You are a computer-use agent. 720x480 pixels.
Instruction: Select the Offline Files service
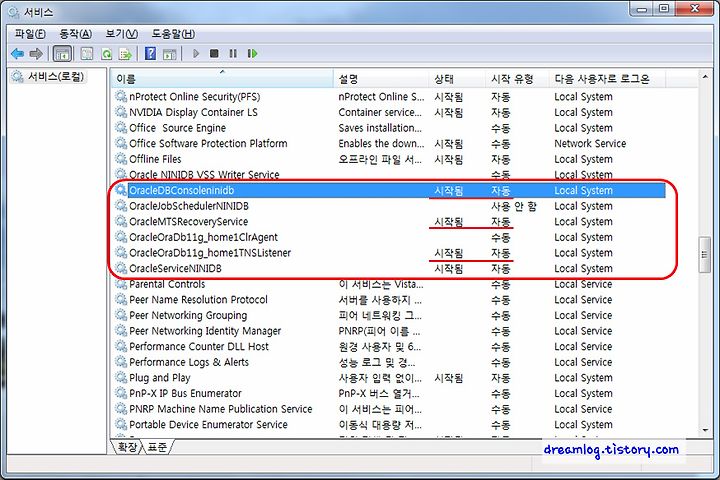tap(389, 159)
